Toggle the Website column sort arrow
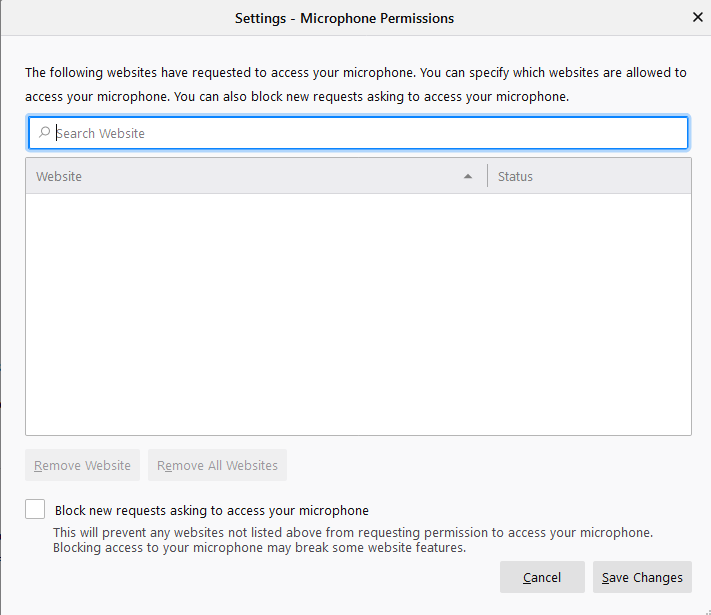711x615 pixels. 468,176
